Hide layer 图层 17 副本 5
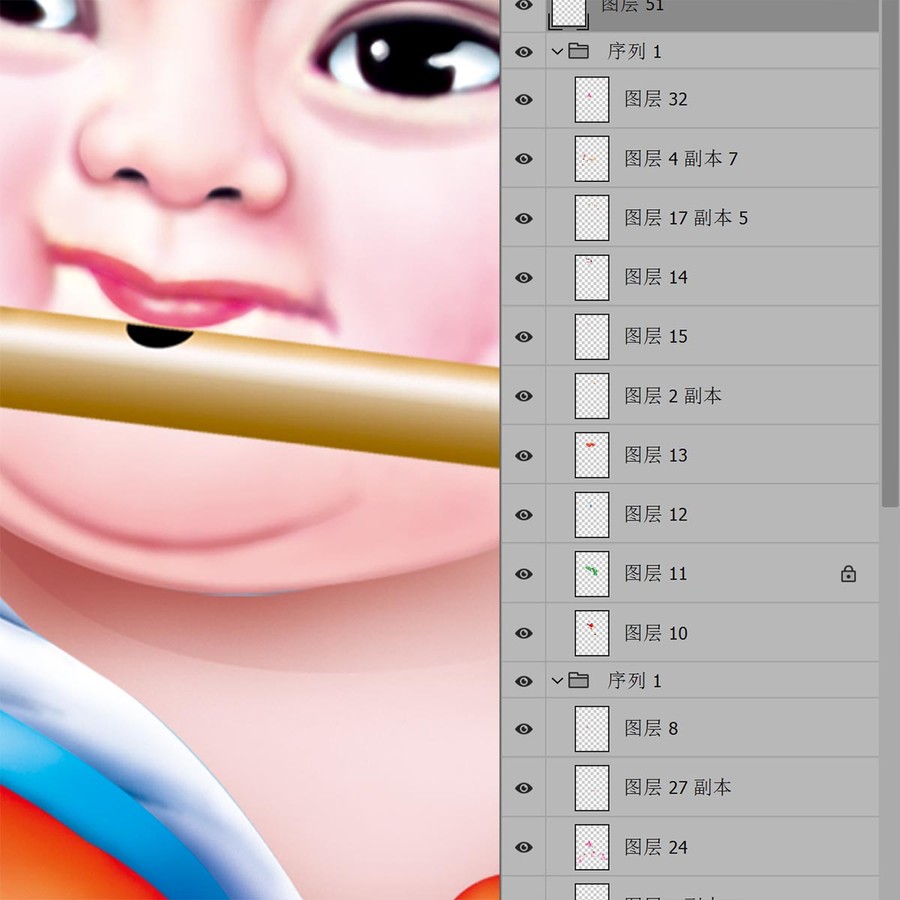The image size is (900, 900). [x=523, y=218]
